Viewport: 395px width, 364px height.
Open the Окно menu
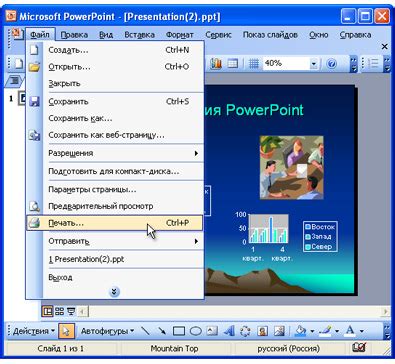pos(319,35)
